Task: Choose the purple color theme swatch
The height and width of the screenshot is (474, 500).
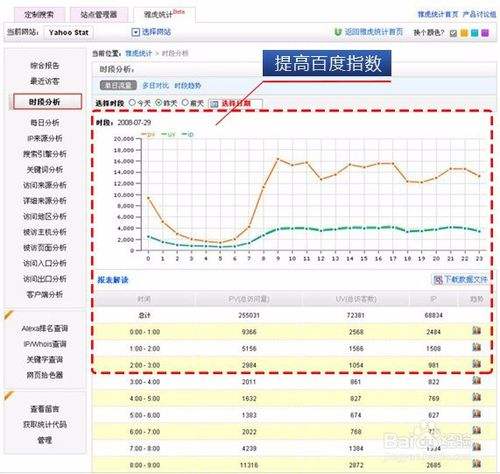Action: point(485,33)
